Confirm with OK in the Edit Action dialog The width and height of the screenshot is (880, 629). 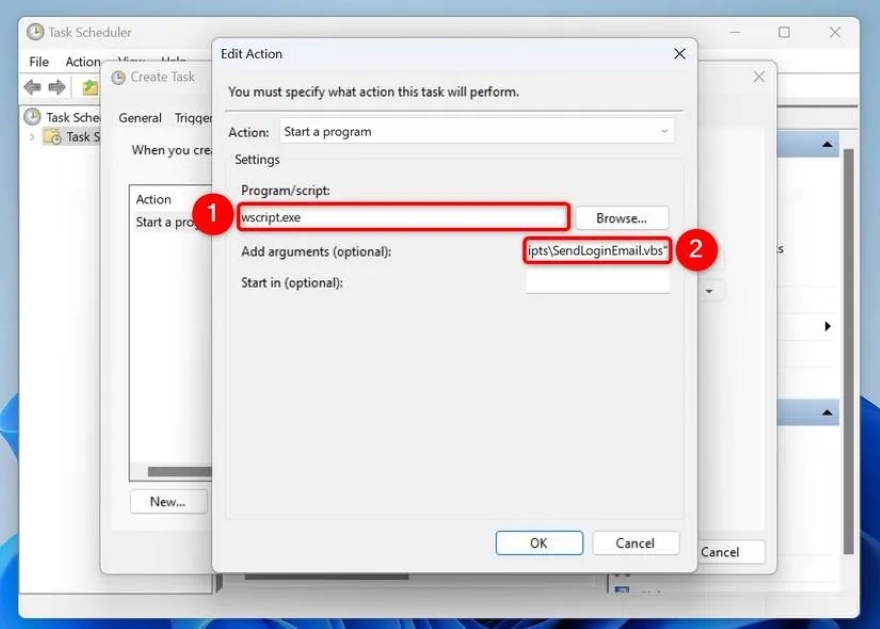[538, 543]
